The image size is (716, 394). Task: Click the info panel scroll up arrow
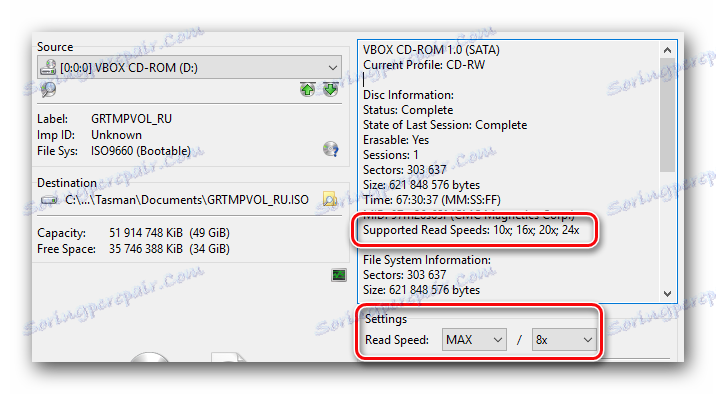click(x=667, y=50)
